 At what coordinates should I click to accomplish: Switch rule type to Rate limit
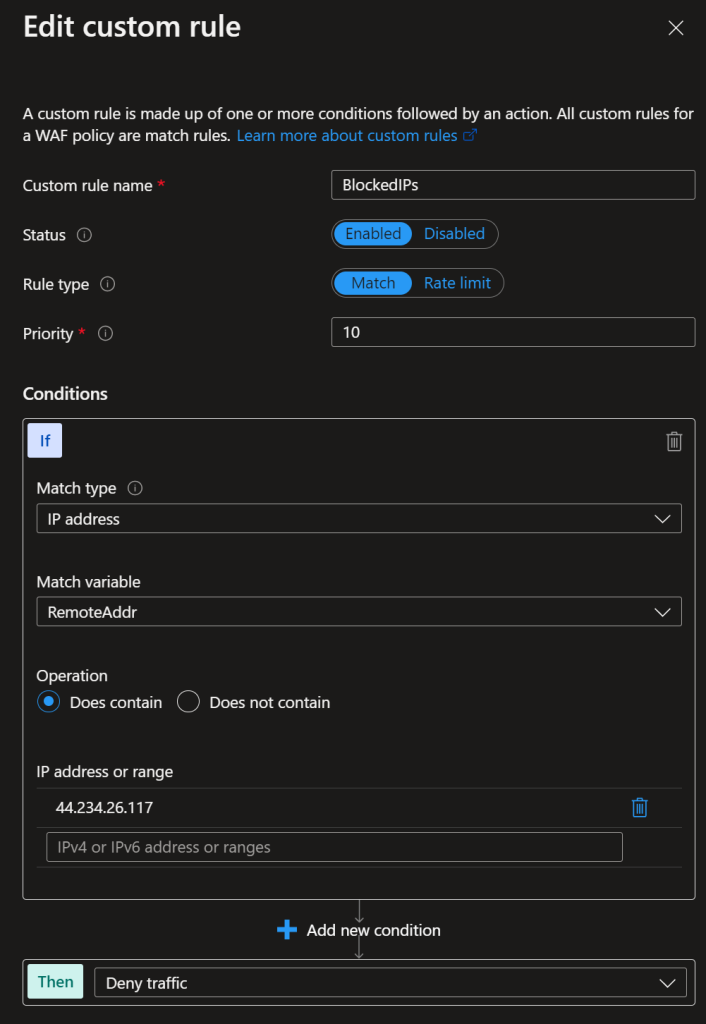click(x=457, y=283)
